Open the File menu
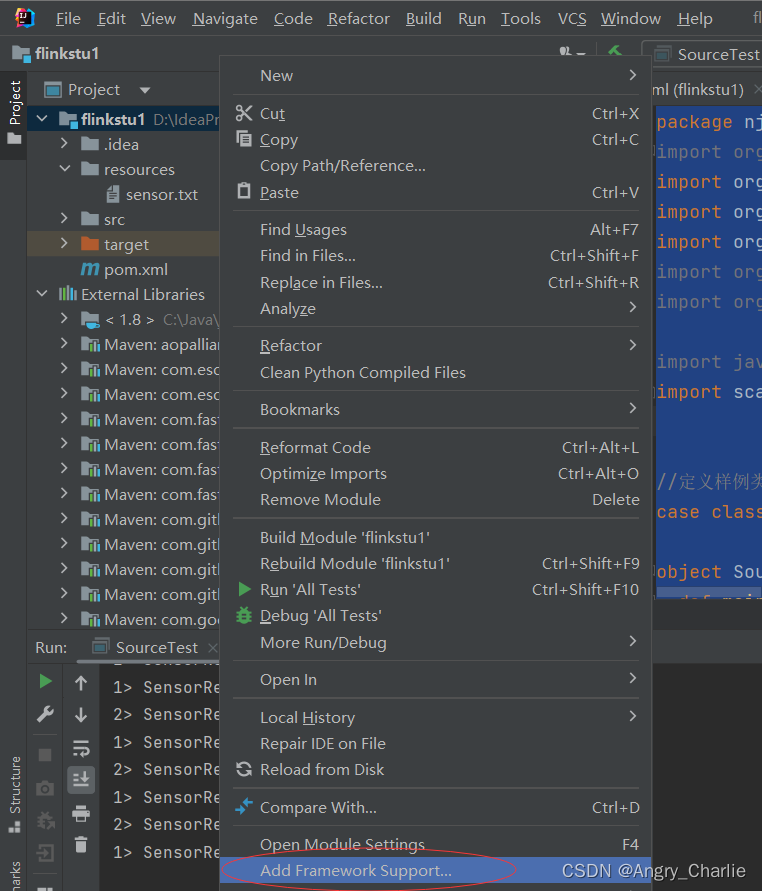The image size is (762, 891). 68,19
